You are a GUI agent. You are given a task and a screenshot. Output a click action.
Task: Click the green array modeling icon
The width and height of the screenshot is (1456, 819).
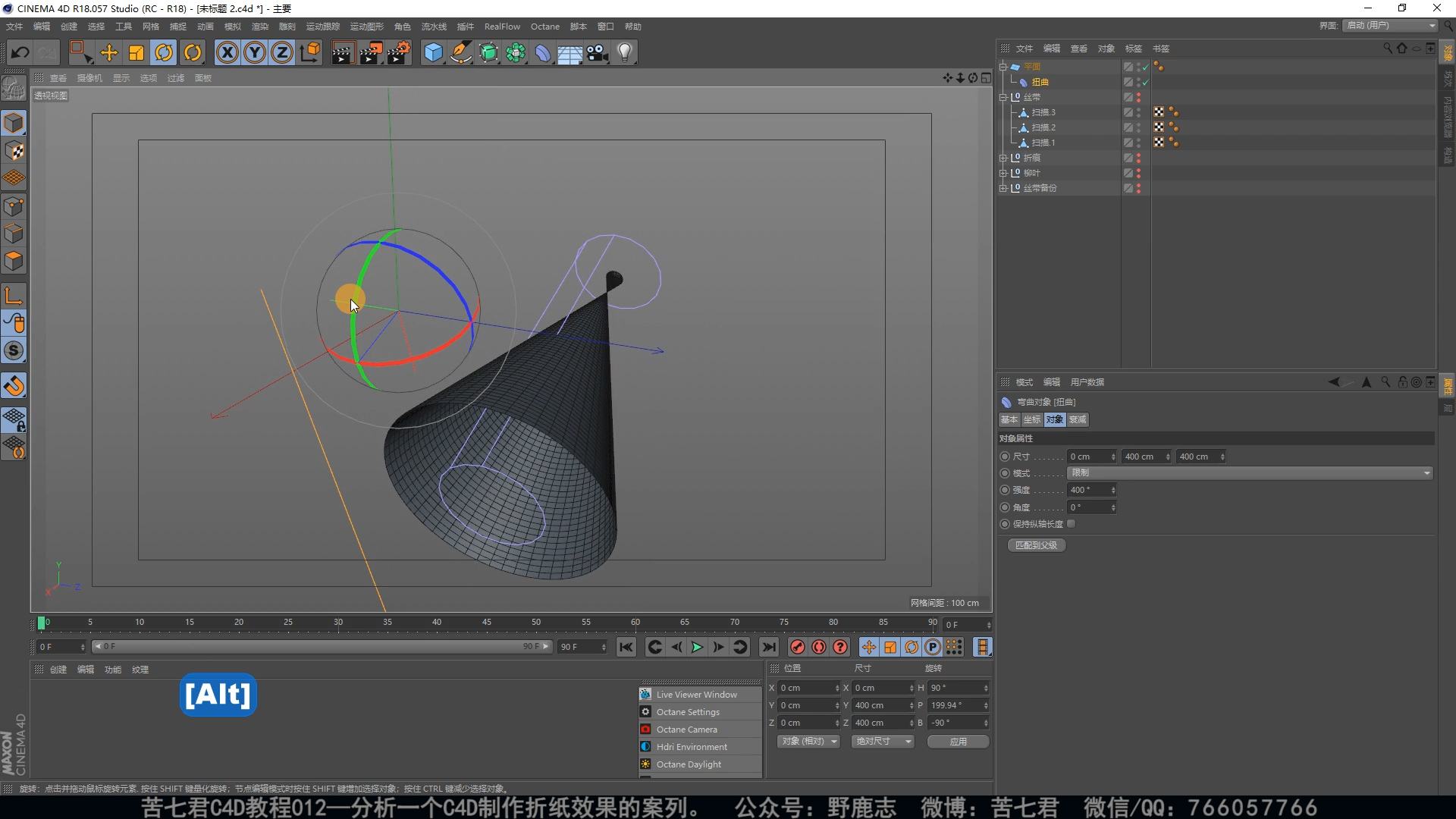tap(516, 52)
